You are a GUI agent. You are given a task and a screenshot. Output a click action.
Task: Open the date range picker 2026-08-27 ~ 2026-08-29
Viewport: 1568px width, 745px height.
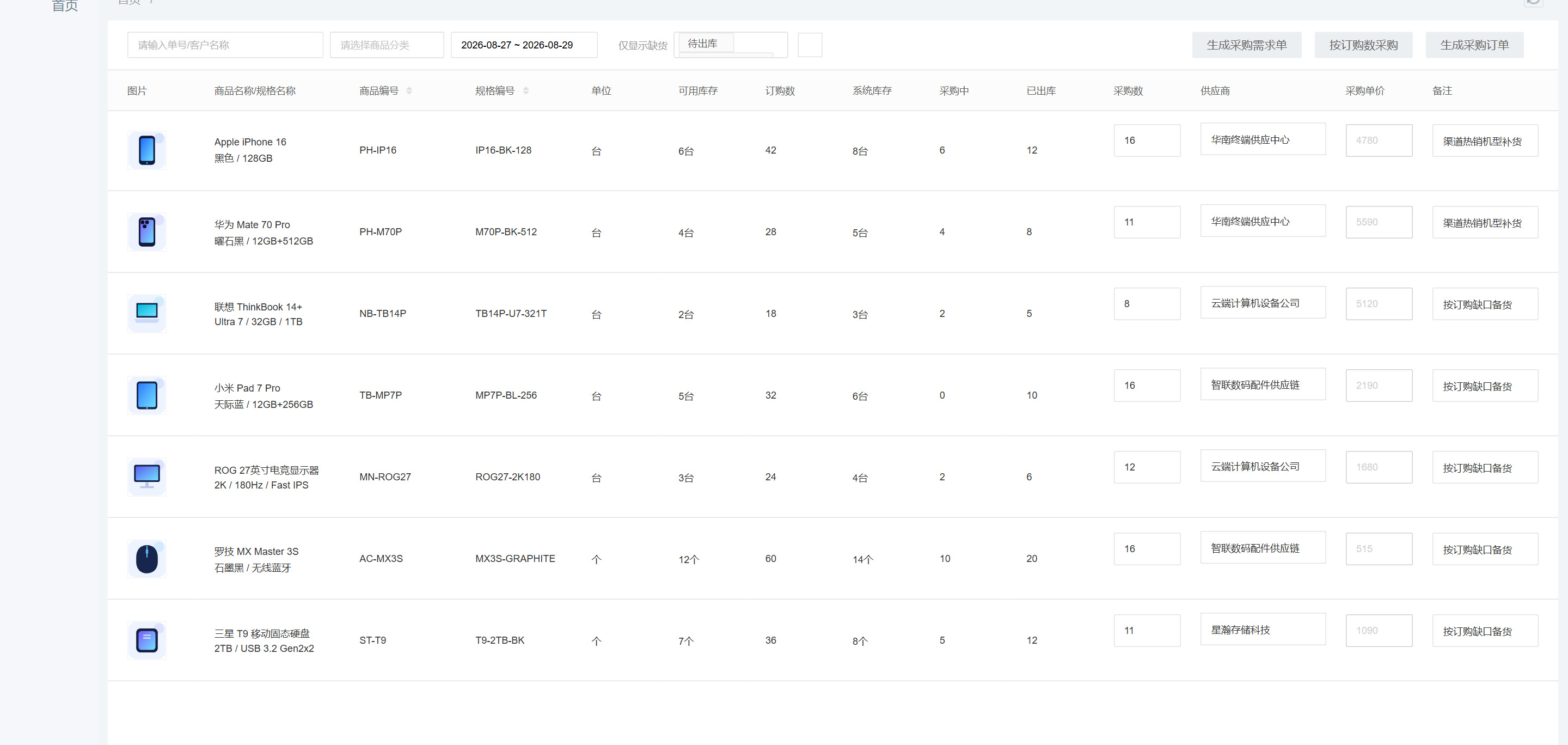(523, 45)
